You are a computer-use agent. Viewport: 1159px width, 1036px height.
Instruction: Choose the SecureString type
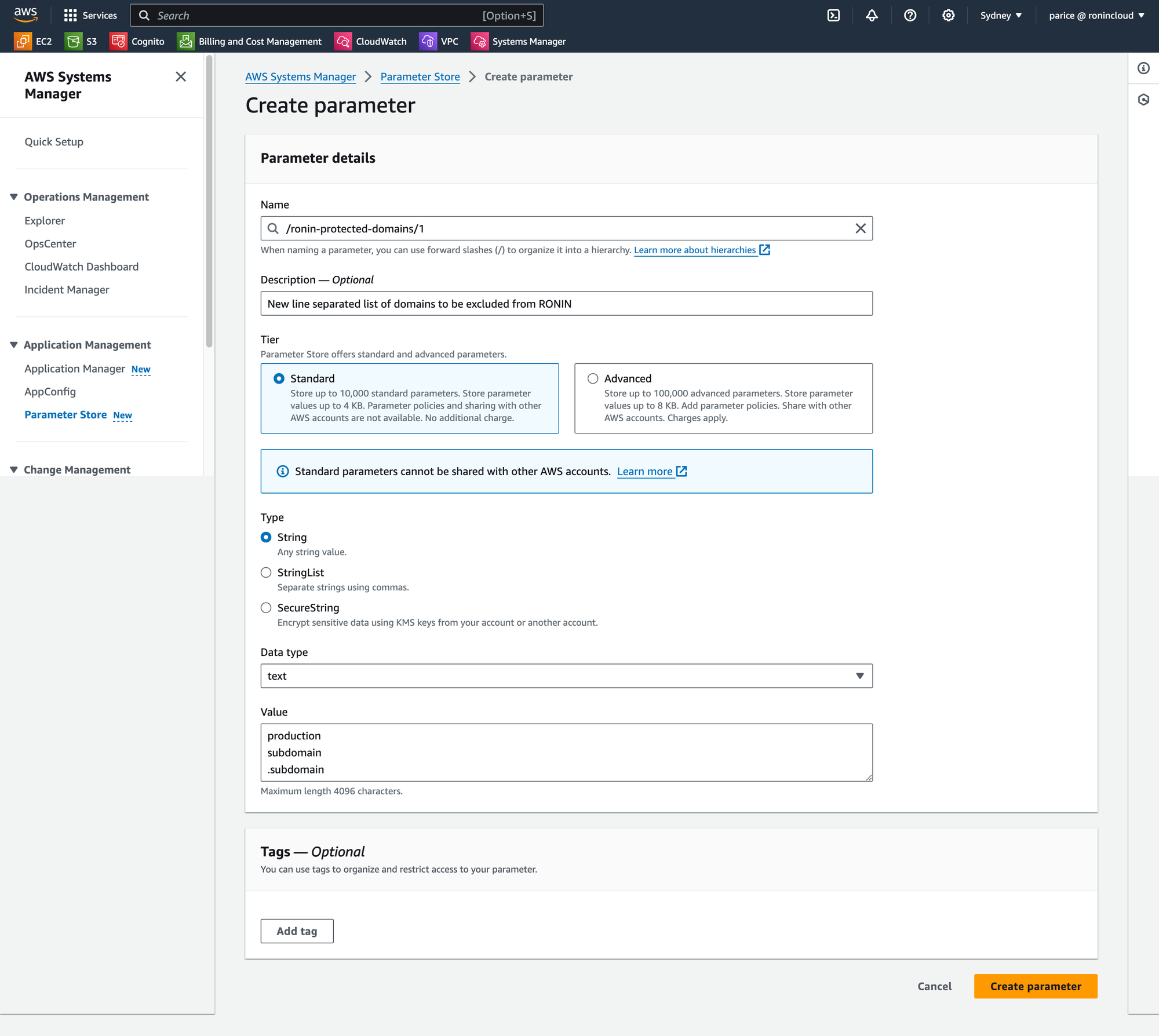tap(266, 608)
